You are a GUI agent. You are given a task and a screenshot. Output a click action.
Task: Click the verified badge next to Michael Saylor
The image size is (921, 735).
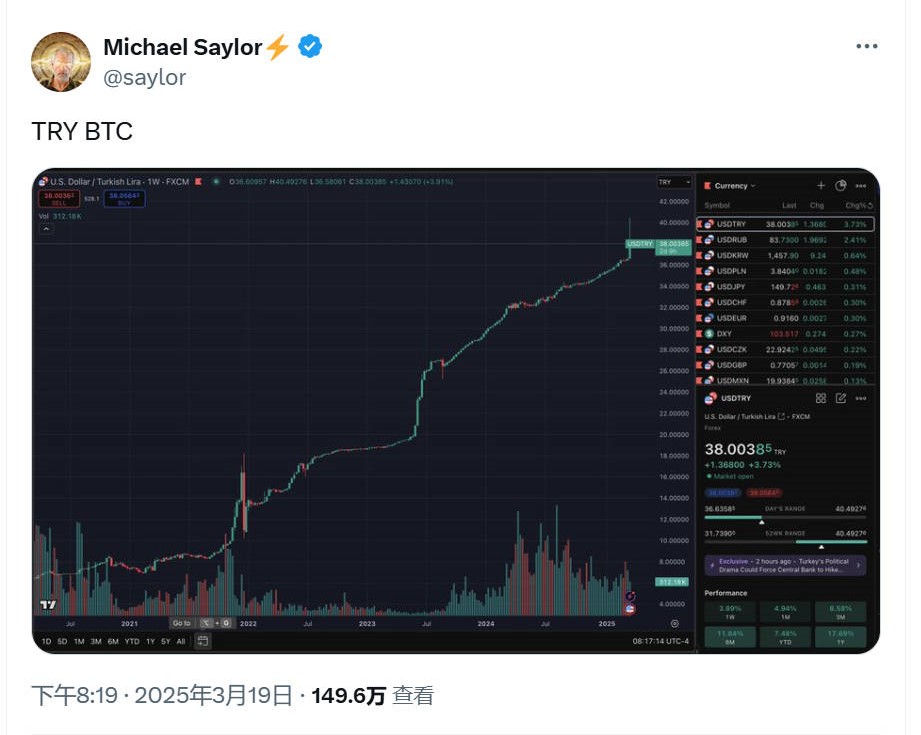tap(311, 46)
